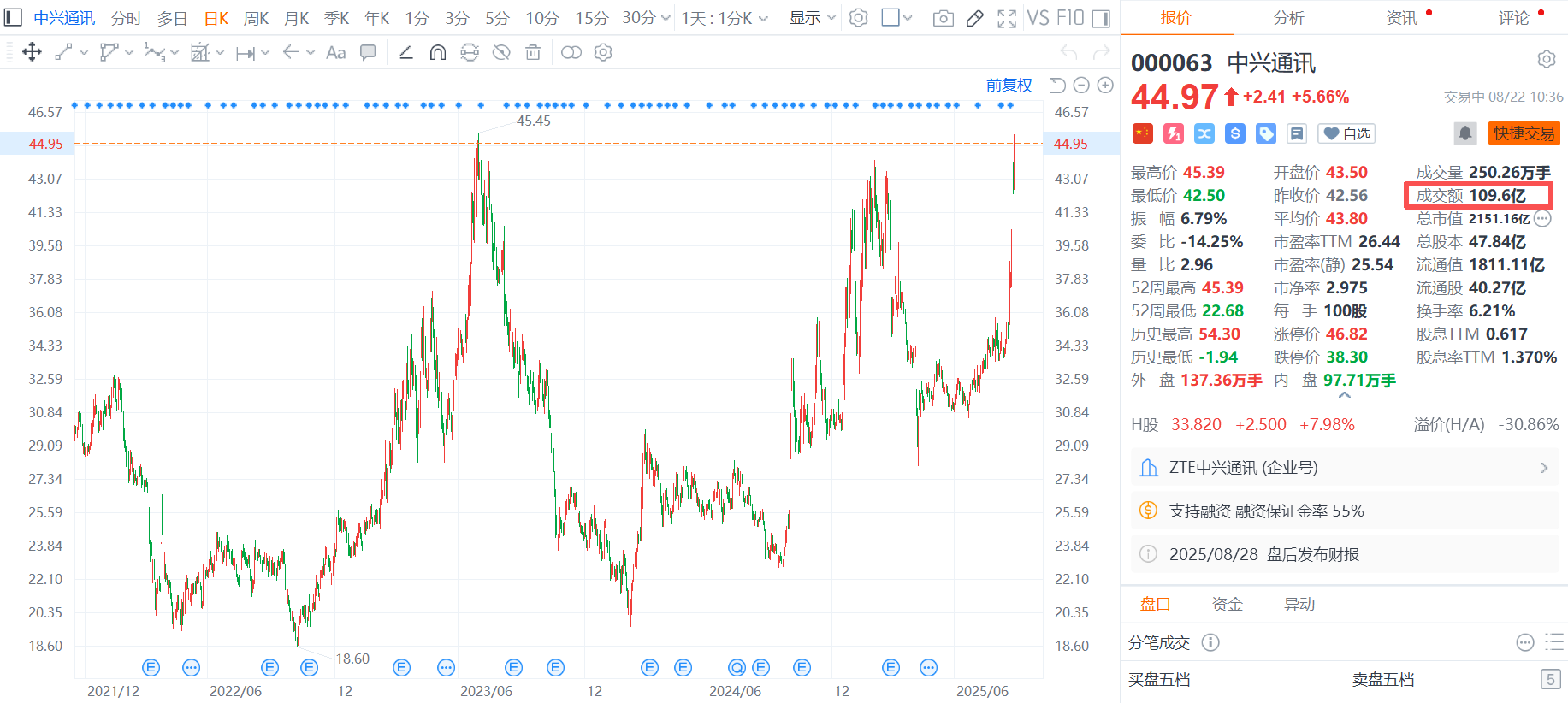Click the notes document badge
The image size is (1568, 703).
point(1297,133)
